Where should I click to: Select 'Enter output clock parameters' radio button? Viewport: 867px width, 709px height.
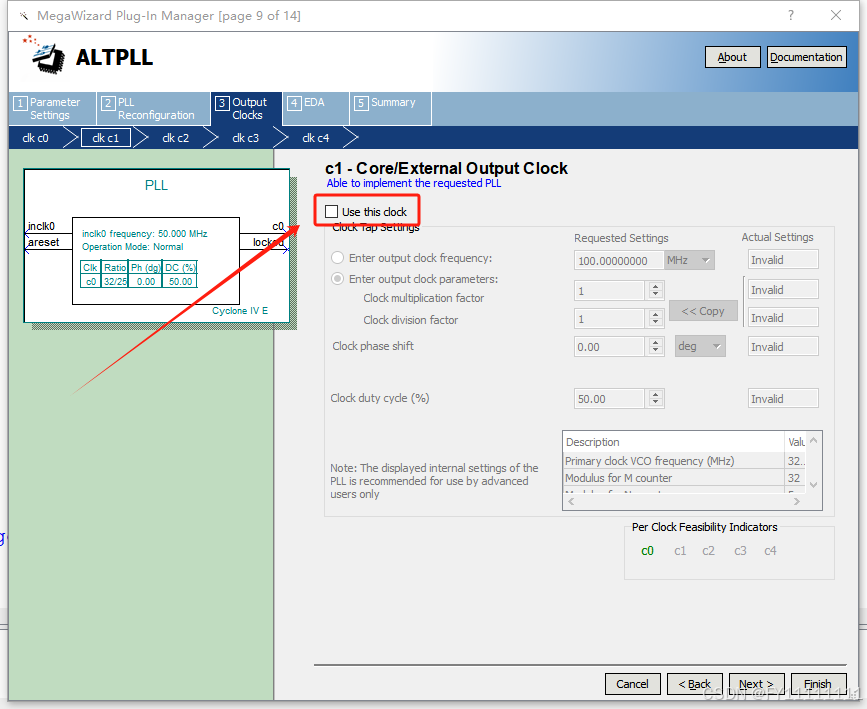[x=337, y=279]
